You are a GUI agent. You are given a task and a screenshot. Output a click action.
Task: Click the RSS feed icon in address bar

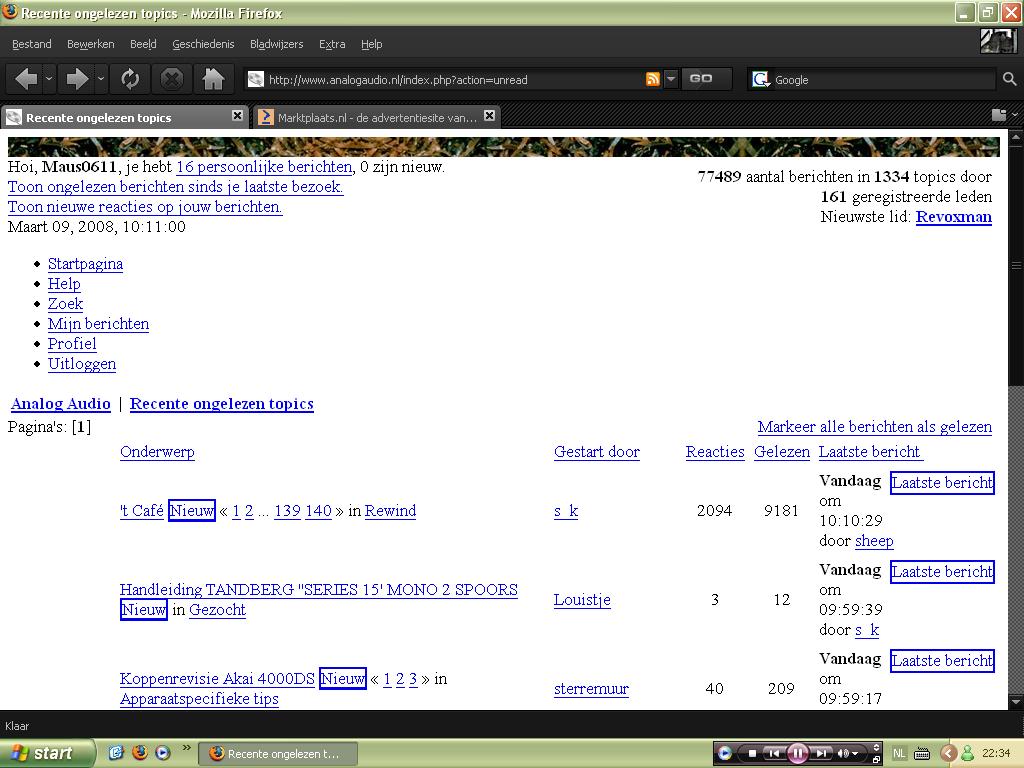653,79
